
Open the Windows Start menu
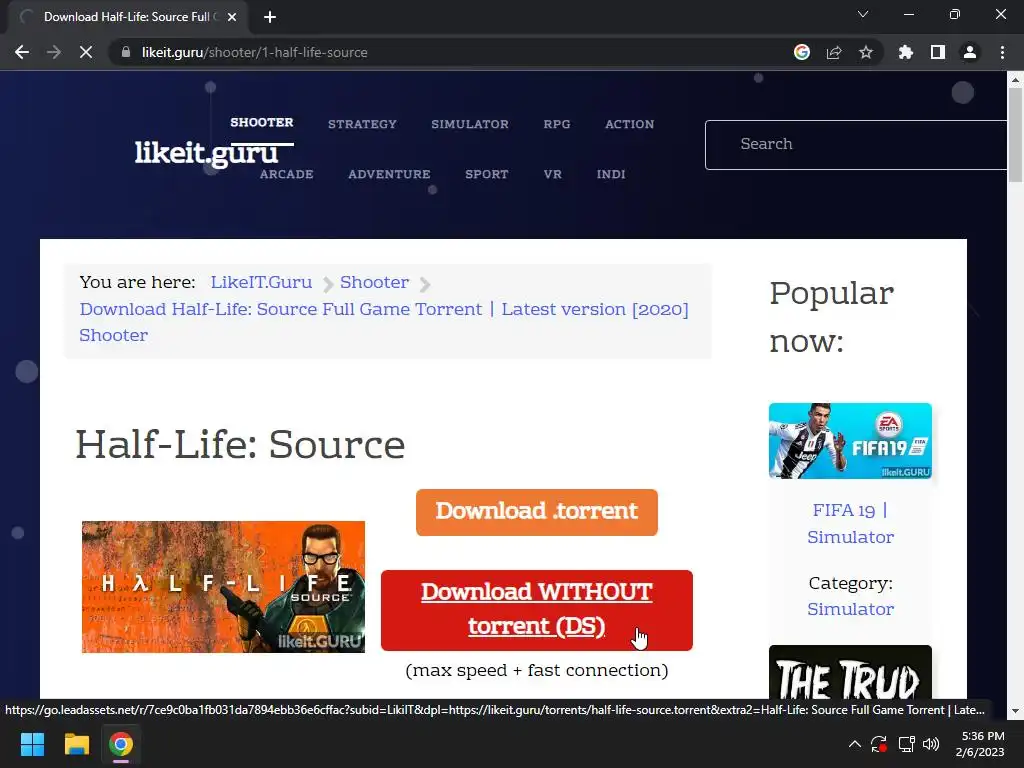pyautogui.click(x=32, y=744)
